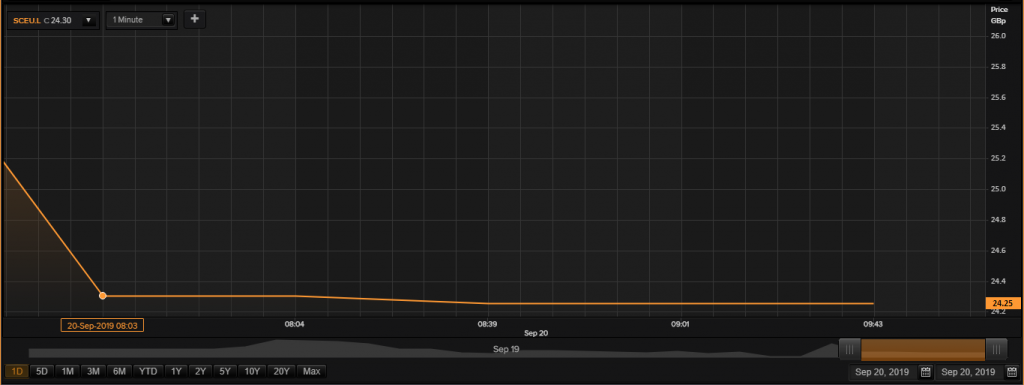Screen dimensions: 1024x385
Task: Choose the 1Y time range
Action: click(176, 371)
